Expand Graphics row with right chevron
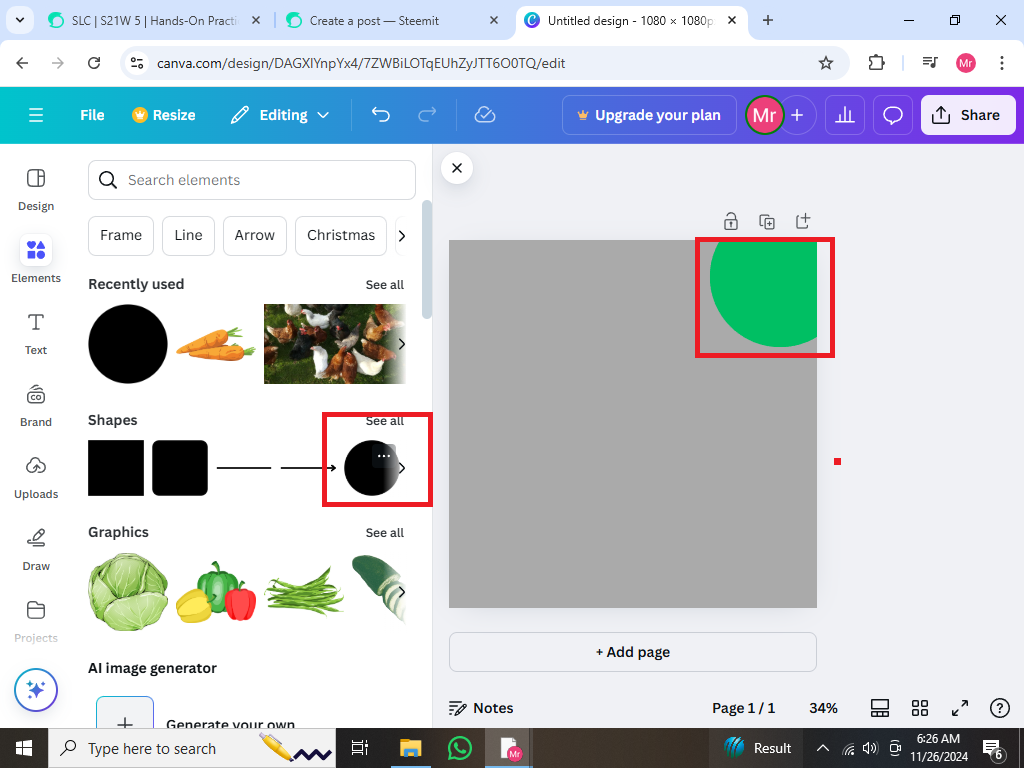Screen dimensions: 1024x768 coord(402,592)
